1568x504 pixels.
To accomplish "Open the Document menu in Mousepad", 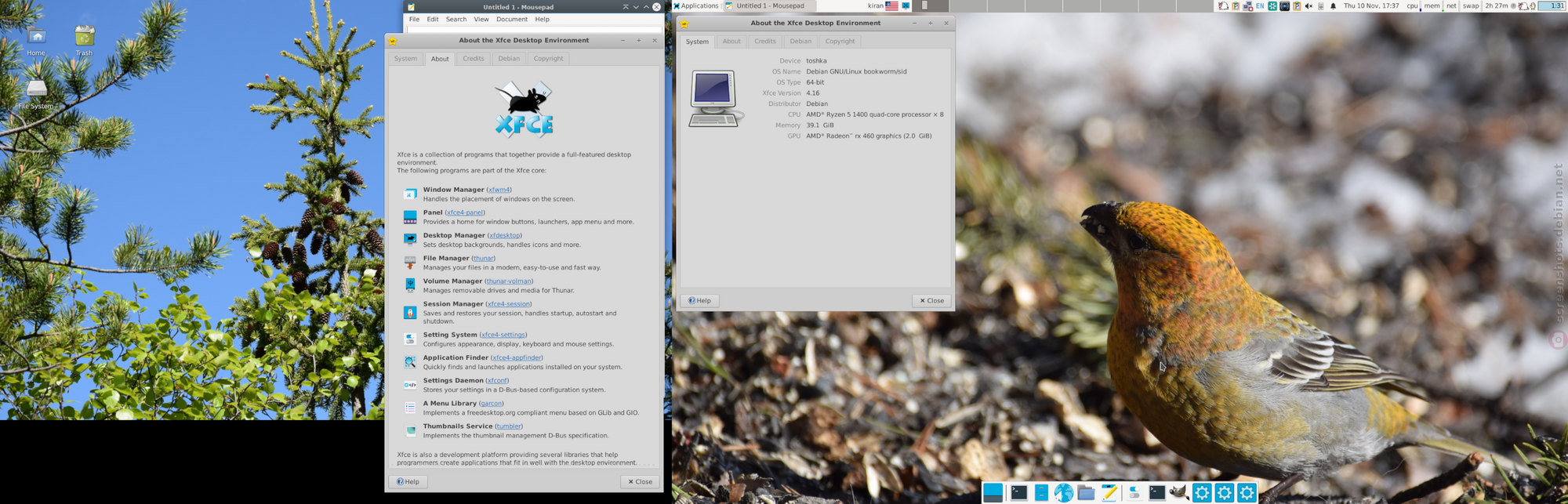I will (512, 19).
